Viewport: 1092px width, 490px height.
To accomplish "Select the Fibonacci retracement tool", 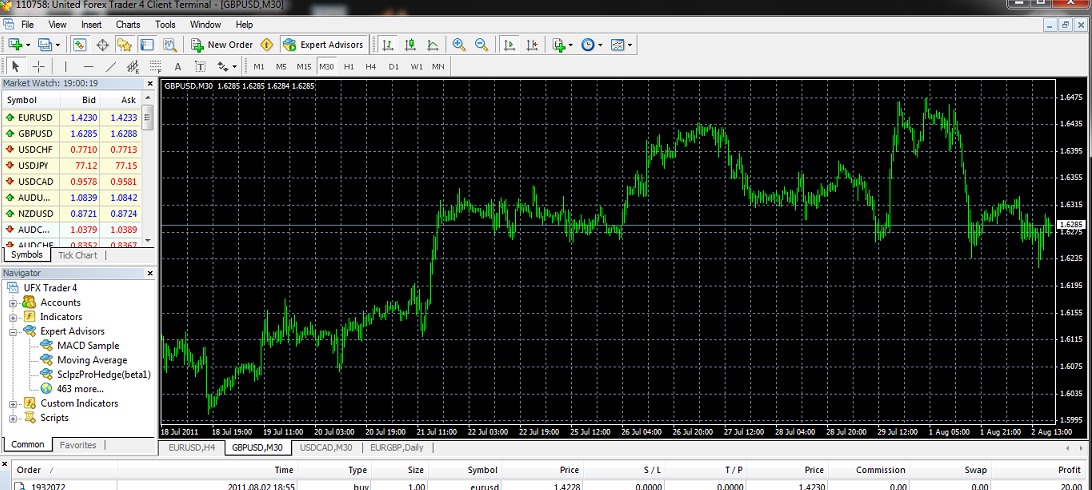I will pos(155,66).
